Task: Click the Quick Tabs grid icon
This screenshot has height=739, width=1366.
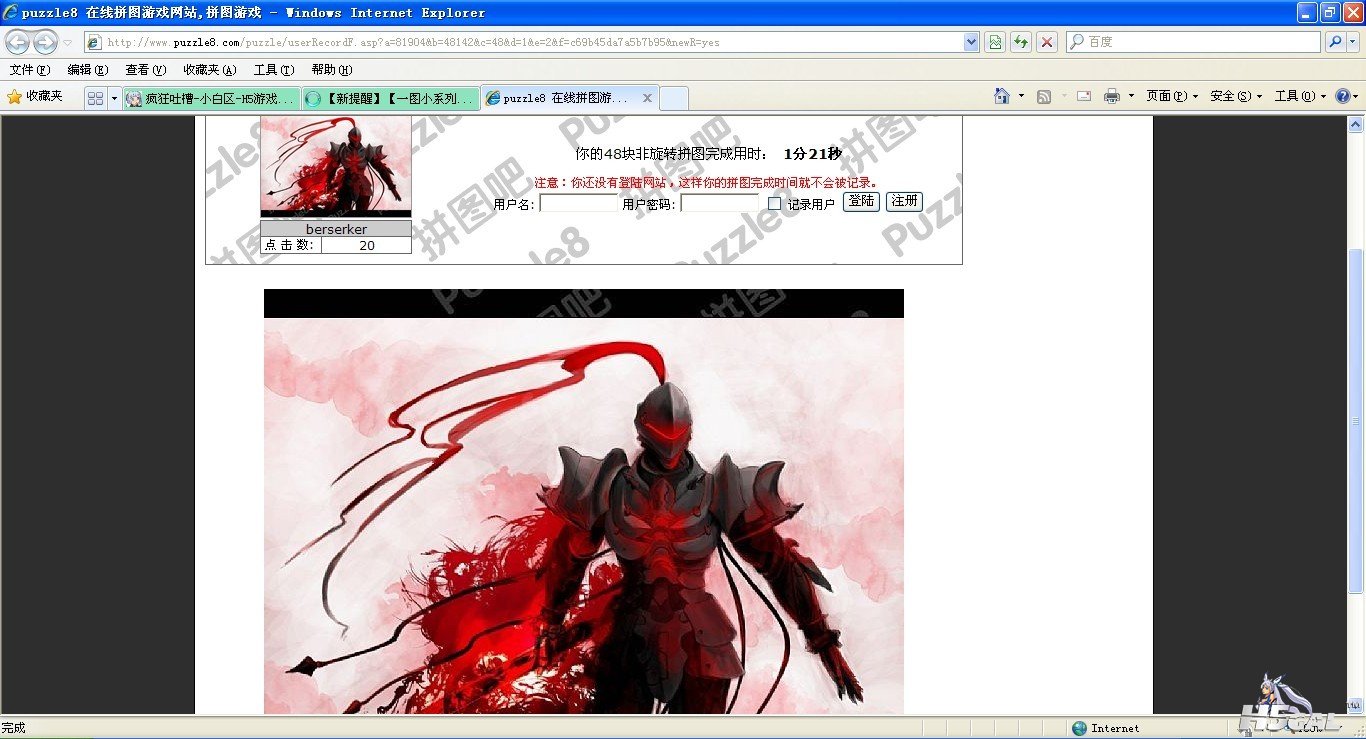Action: tap(95, 98)
